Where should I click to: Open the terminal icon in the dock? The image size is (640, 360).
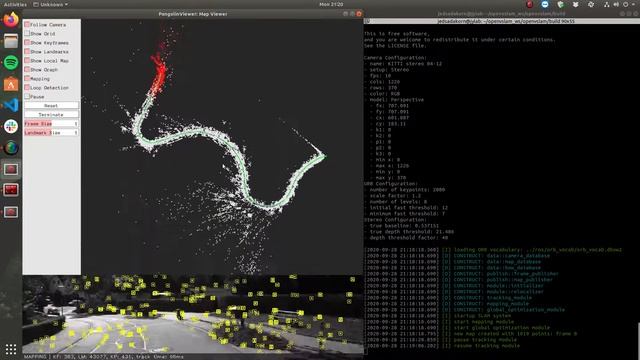coord(11,190)
